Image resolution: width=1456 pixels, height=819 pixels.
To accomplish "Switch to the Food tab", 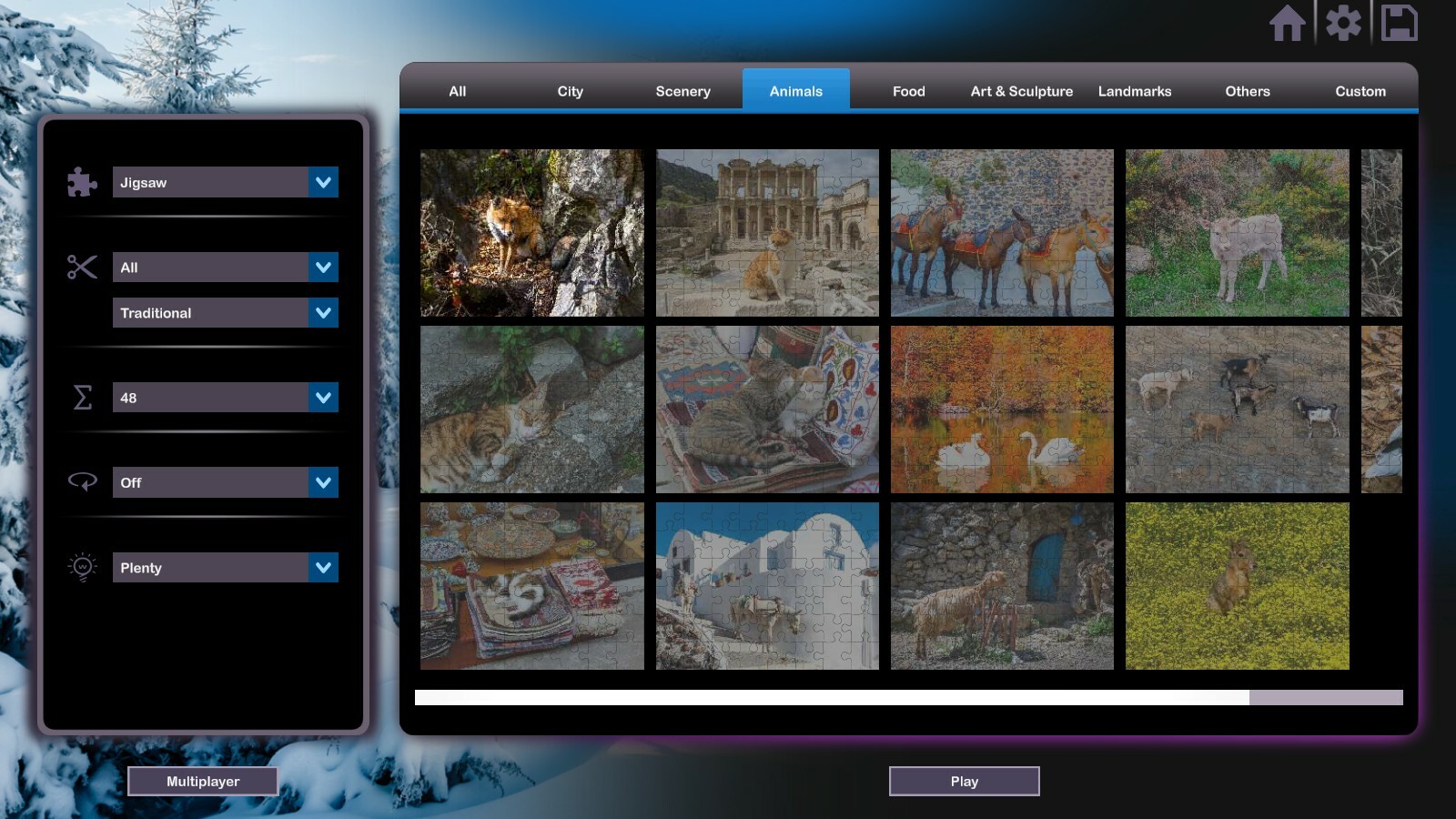I will coord(909,91).
